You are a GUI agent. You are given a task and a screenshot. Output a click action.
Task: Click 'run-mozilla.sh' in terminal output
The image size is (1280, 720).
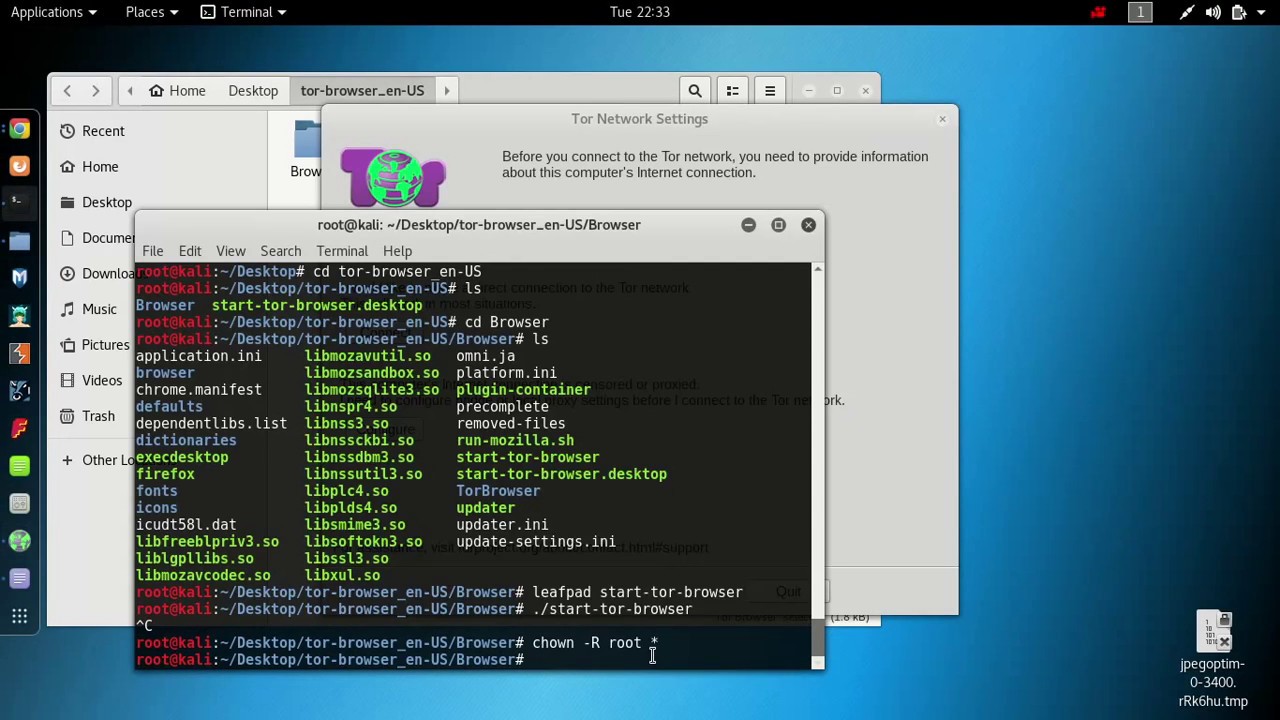[x=515, y=440]
